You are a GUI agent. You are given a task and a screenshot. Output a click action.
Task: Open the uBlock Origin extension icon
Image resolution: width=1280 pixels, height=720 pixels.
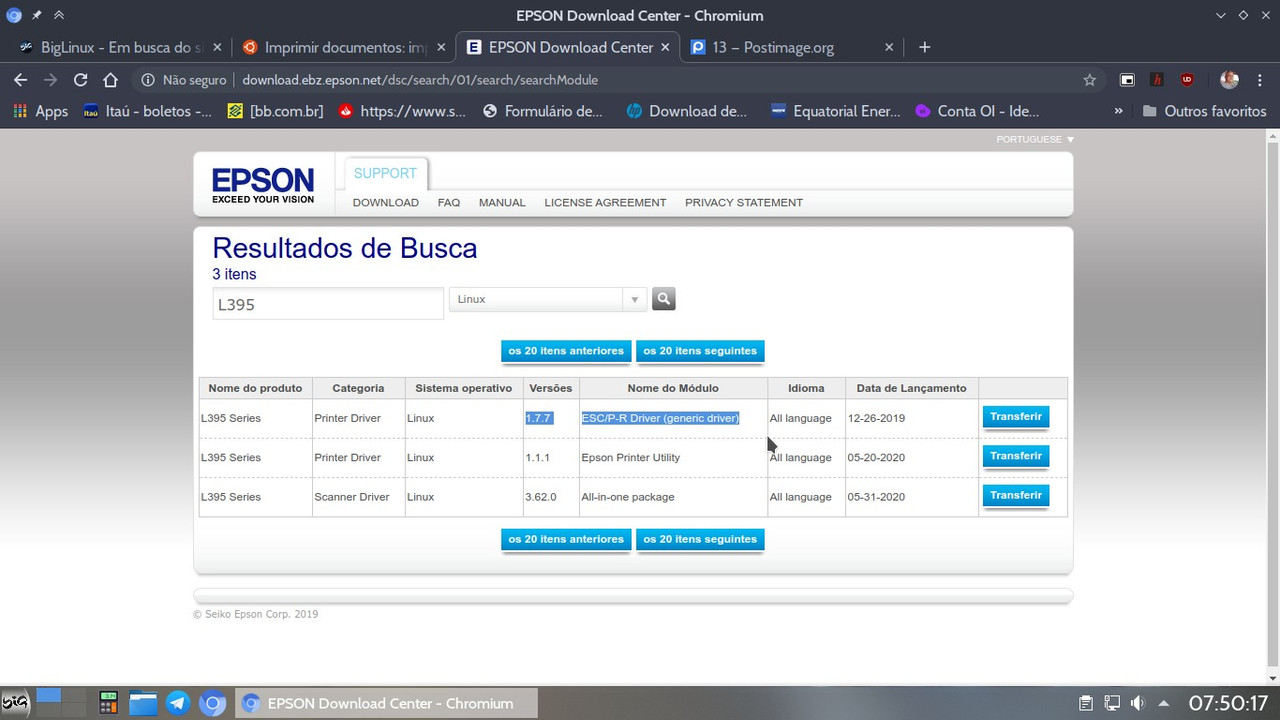1187,80
